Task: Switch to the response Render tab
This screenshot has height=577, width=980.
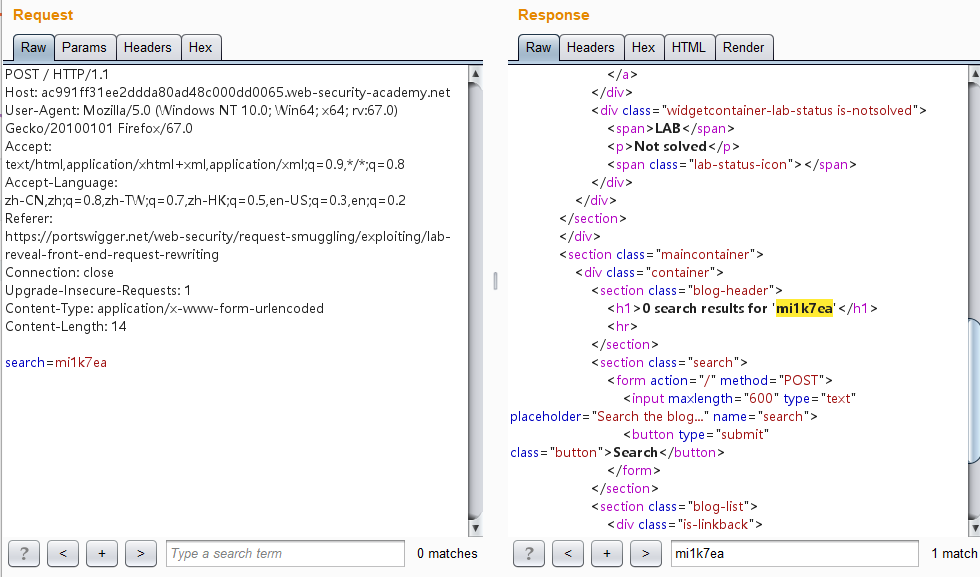Action: point(743,47)
